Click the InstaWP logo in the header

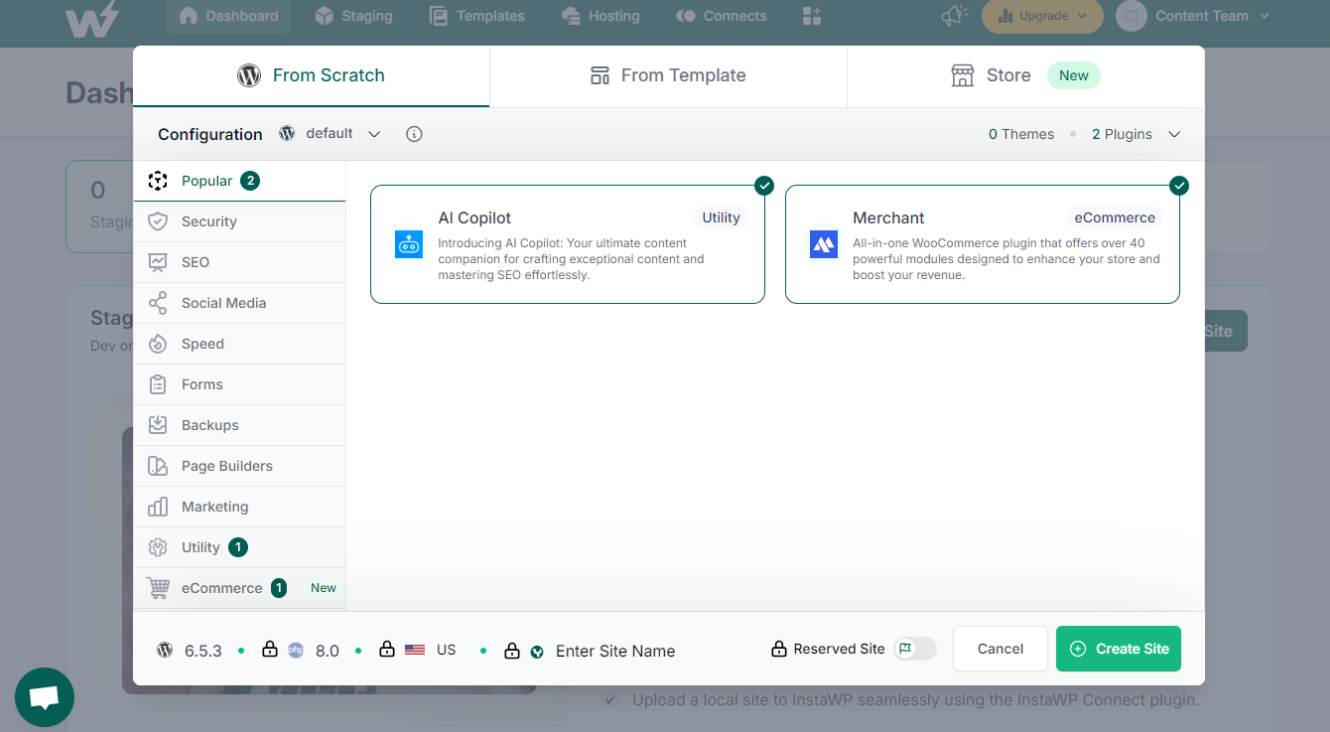[x=92, y=17]
